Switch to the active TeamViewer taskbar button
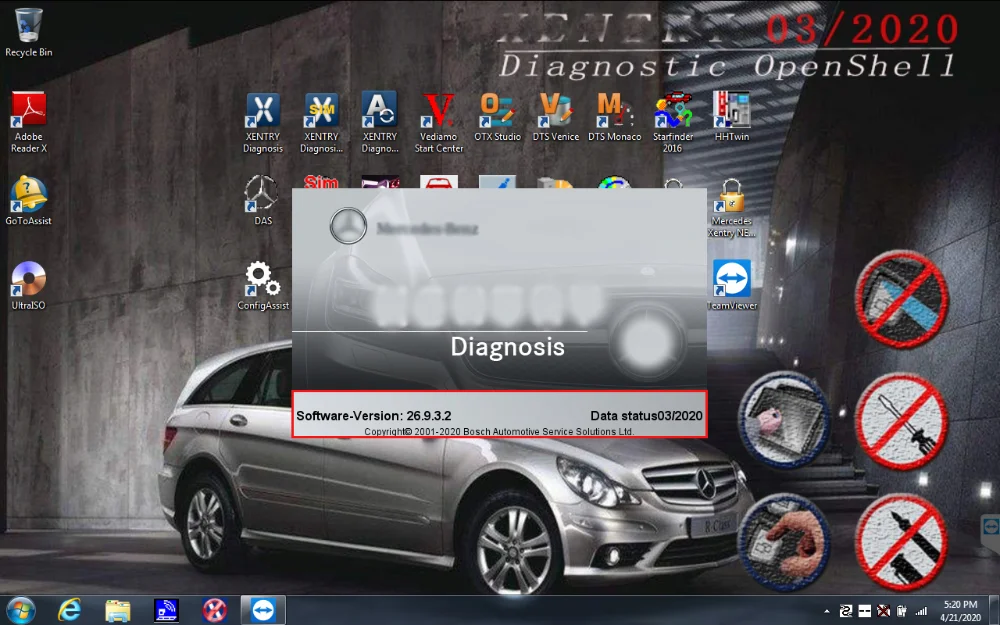The height and width of the screenshot is (625, 1000). click(x=263, y=610)
